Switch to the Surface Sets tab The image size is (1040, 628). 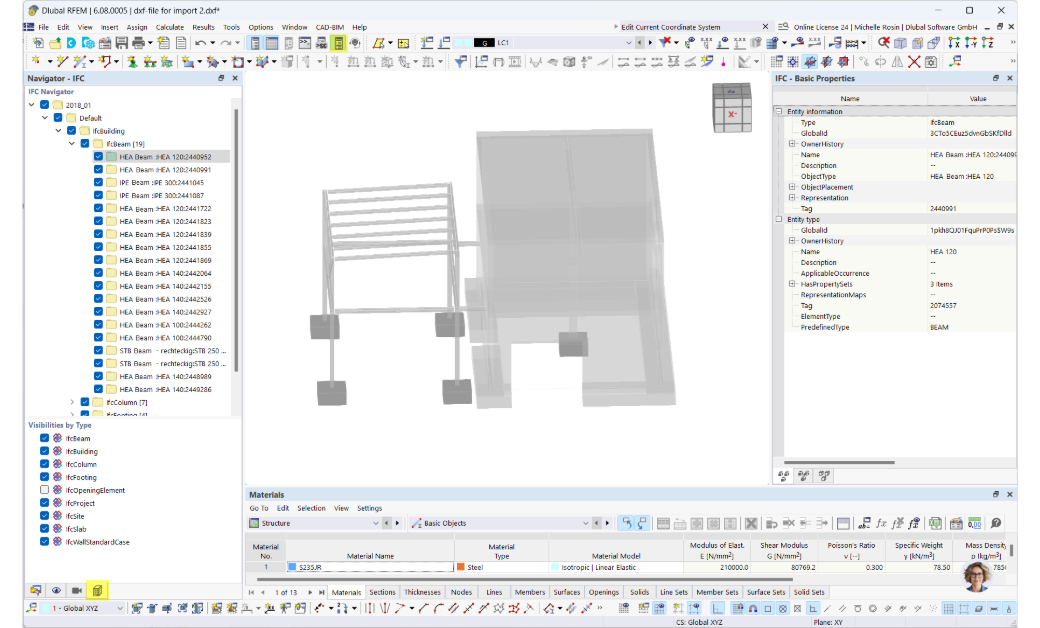[x=765, y=592]
